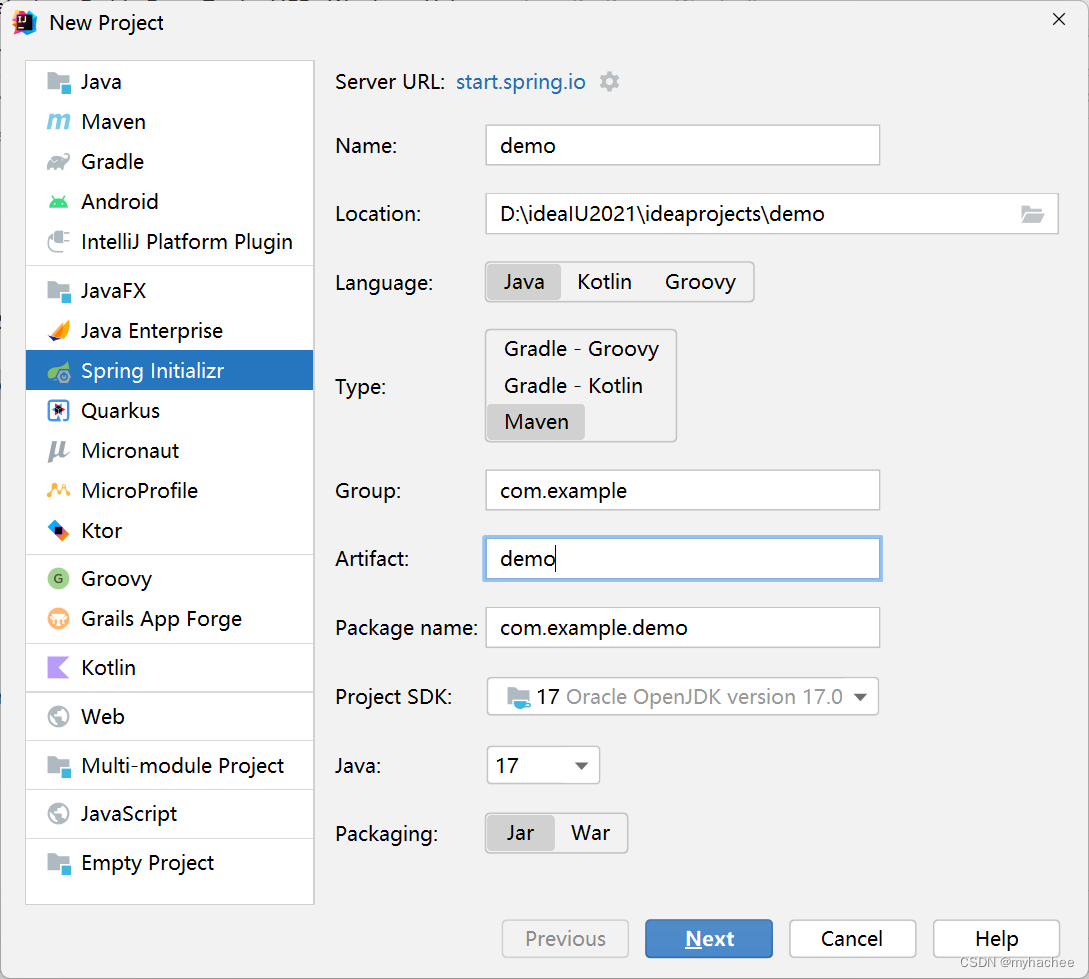The image size is (1089, 979).
Task: Browse for location with folder icon
Action: click(x=1033, y=214)
